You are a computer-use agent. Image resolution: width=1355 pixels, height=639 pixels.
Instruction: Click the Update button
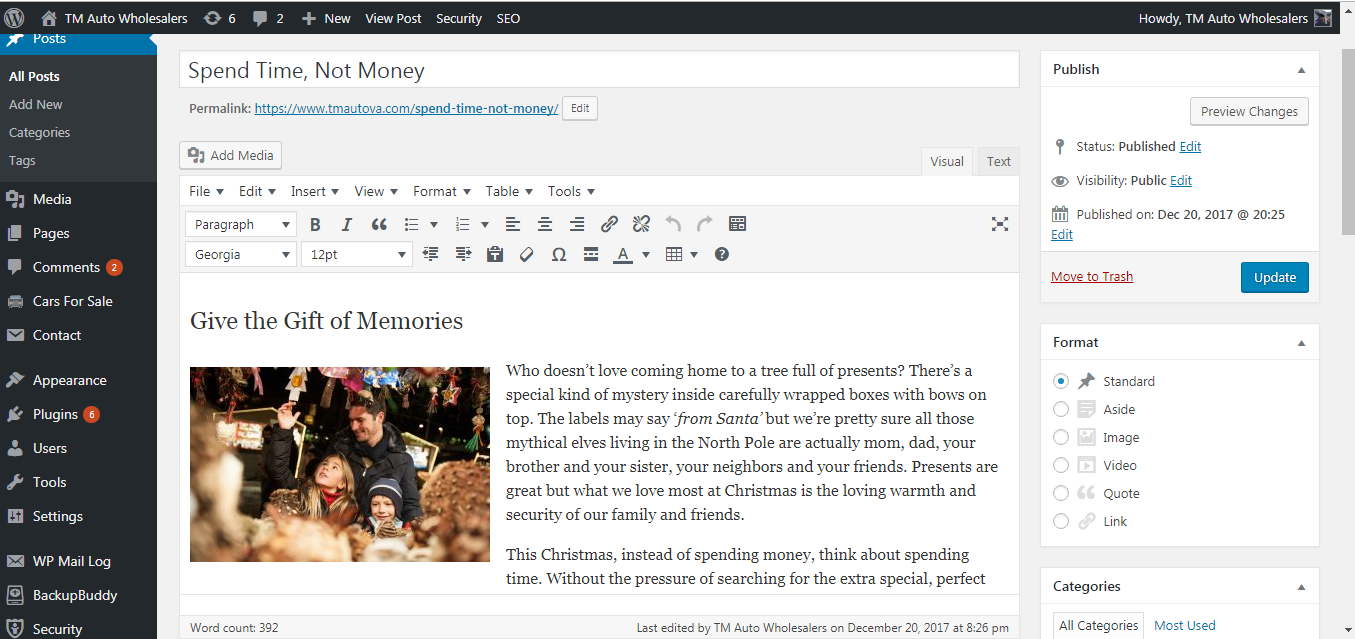point(1275,277)
